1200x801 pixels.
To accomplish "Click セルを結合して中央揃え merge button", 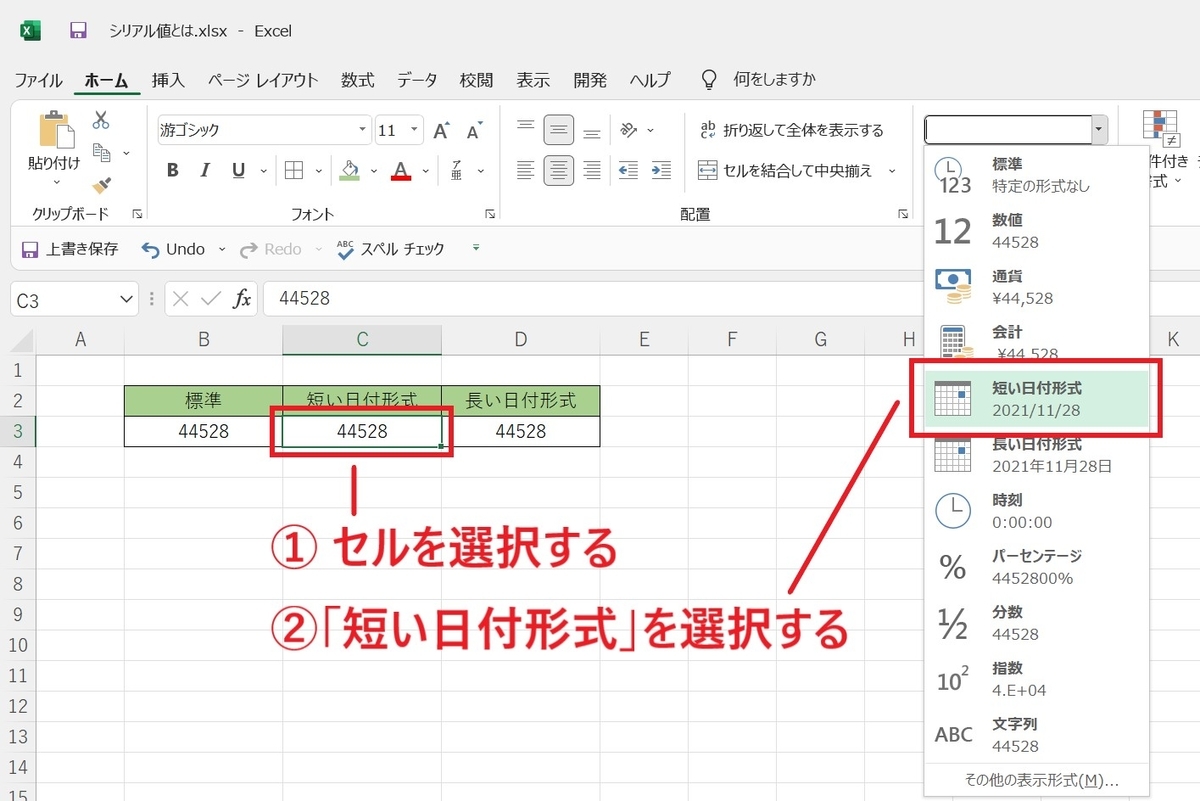I will coord(784,170).
